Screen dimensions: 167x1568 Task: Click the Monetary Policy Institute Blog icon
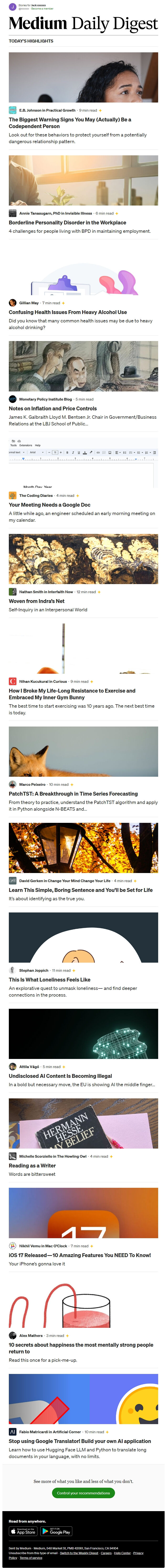coord(12,399)
